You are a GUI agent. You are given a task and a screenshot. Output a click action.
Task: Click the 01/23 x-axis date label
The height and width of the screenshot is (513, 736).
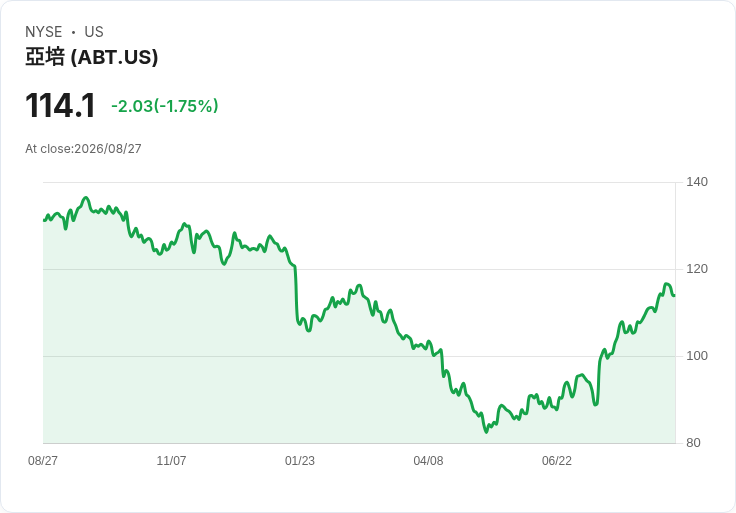click(x=300, y=460)
